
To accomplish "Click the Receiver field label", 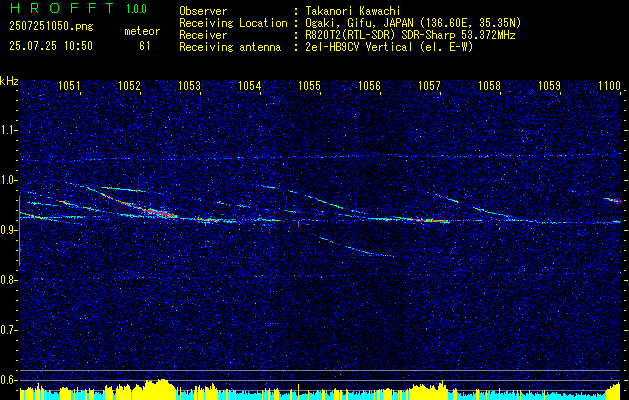I will pyautogui.click(x=203, y=35).
